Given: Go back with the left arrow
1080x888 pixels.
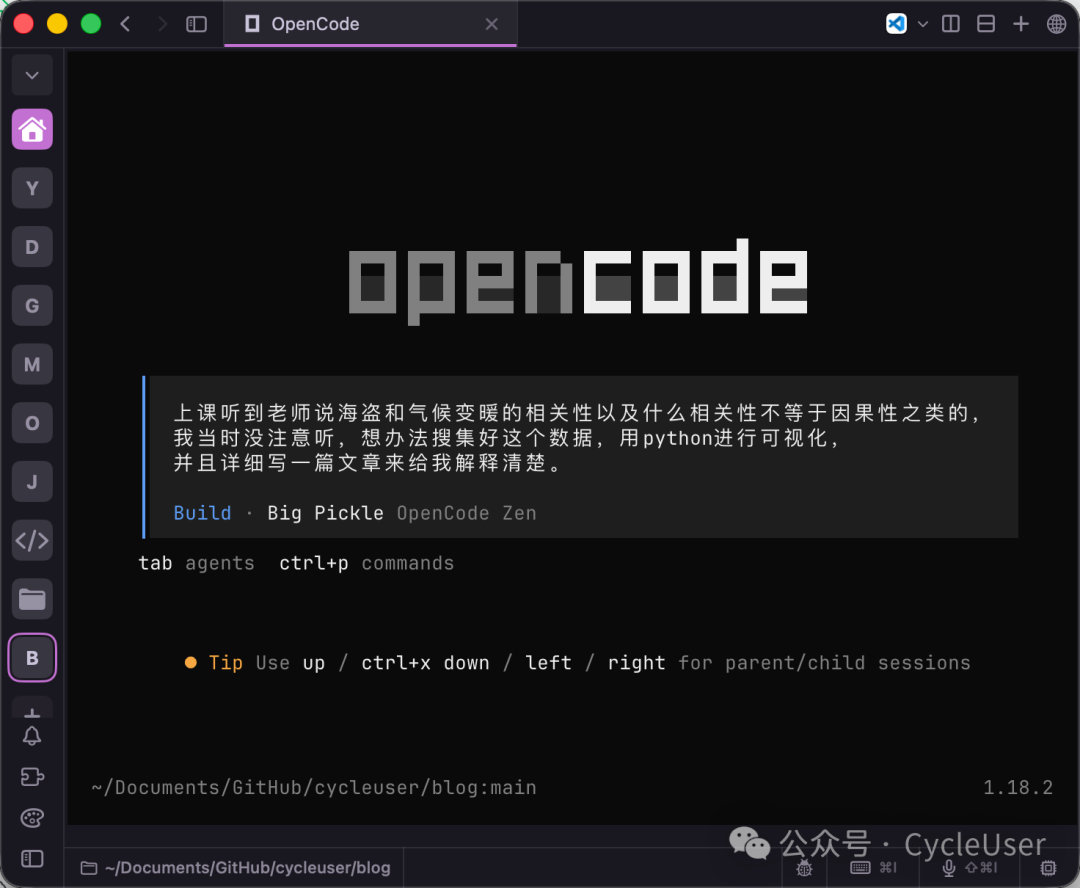Looking at the screenshot, I should [x=125, y=24].
